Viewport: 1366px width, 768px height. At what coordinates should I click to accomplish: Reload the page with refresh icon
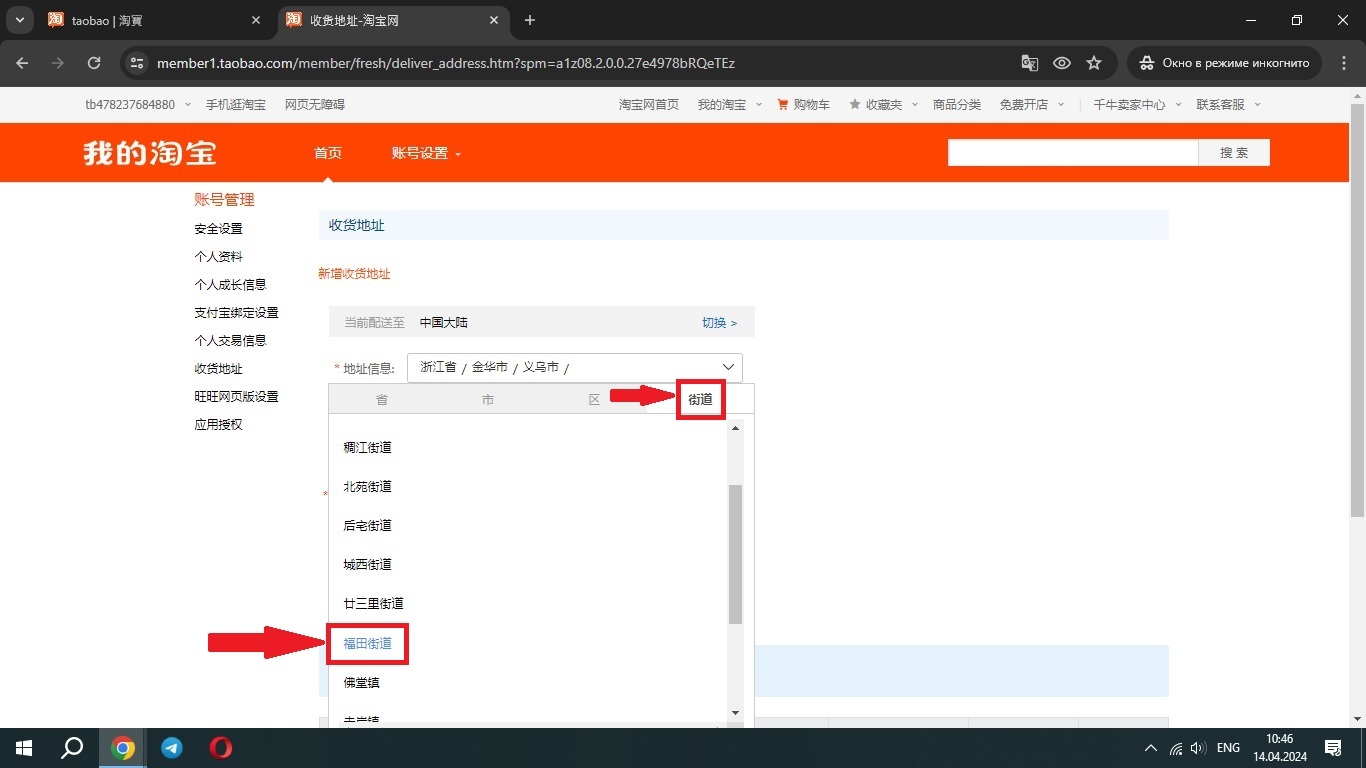point(94,63)
